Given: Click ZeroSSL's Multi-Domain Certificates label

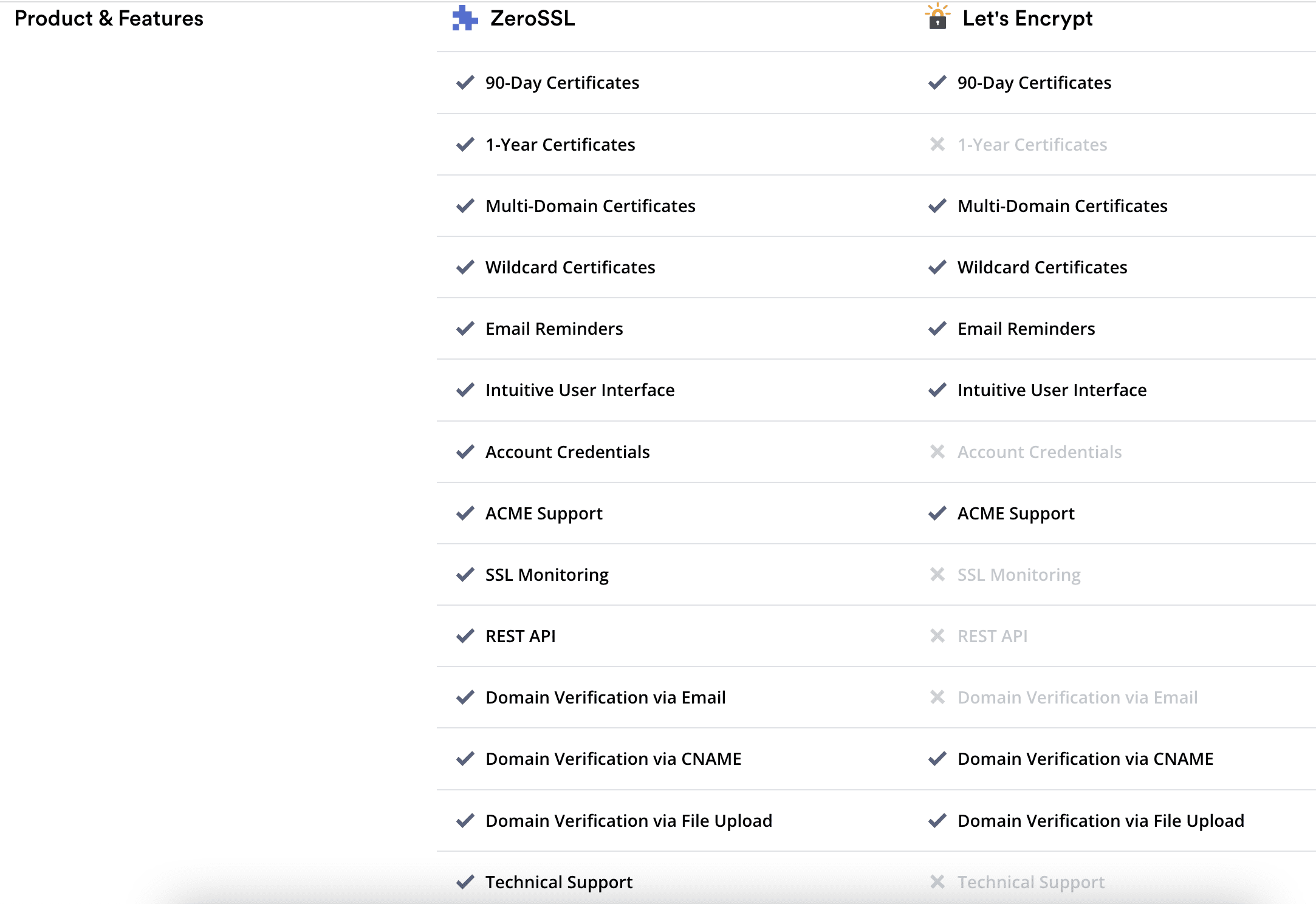Looking at the screenshot, I should pos(590,206).
